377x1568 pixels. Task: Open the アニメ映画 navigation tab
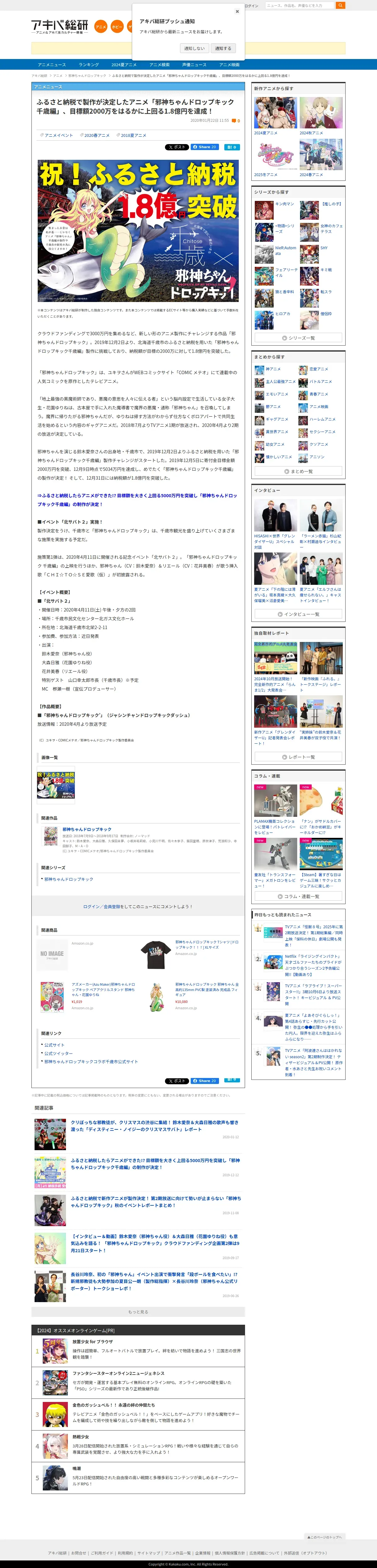[x=229, y=65]
